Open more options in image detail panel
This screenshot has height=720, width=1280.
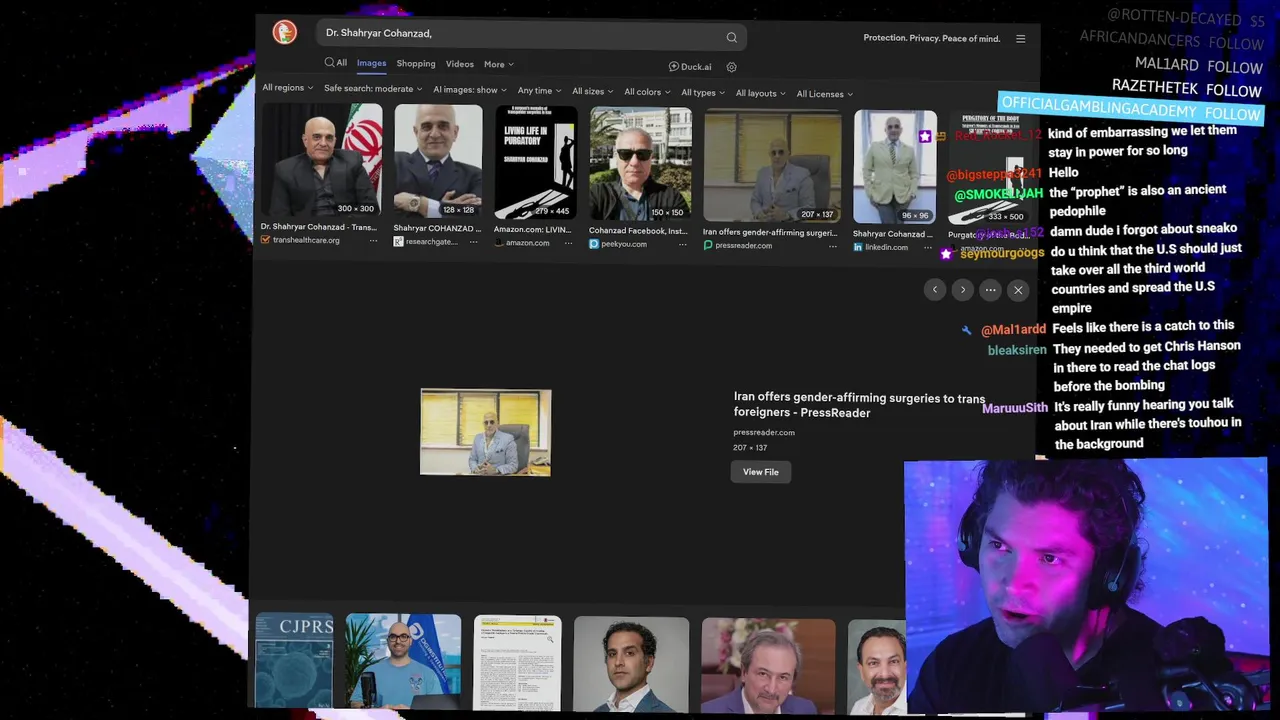coord(990,290)
